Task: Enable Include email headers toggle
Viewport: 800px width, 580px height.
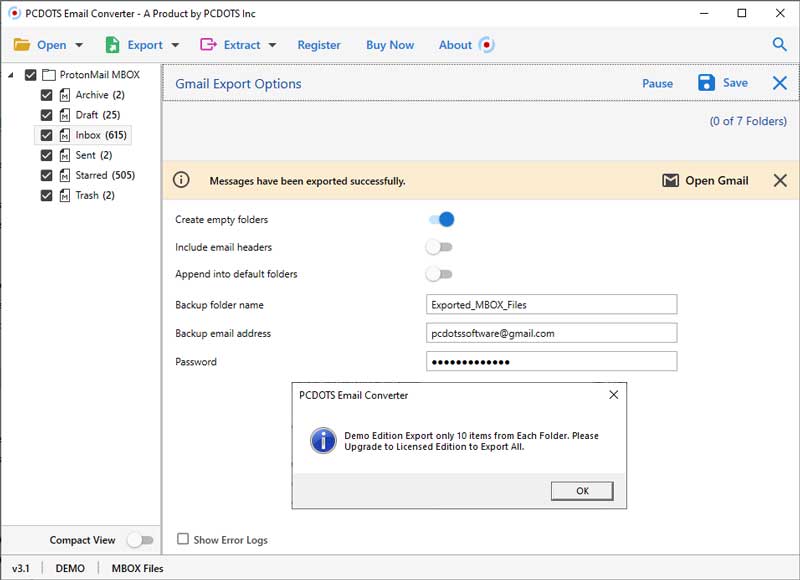Action: [439, 247]
